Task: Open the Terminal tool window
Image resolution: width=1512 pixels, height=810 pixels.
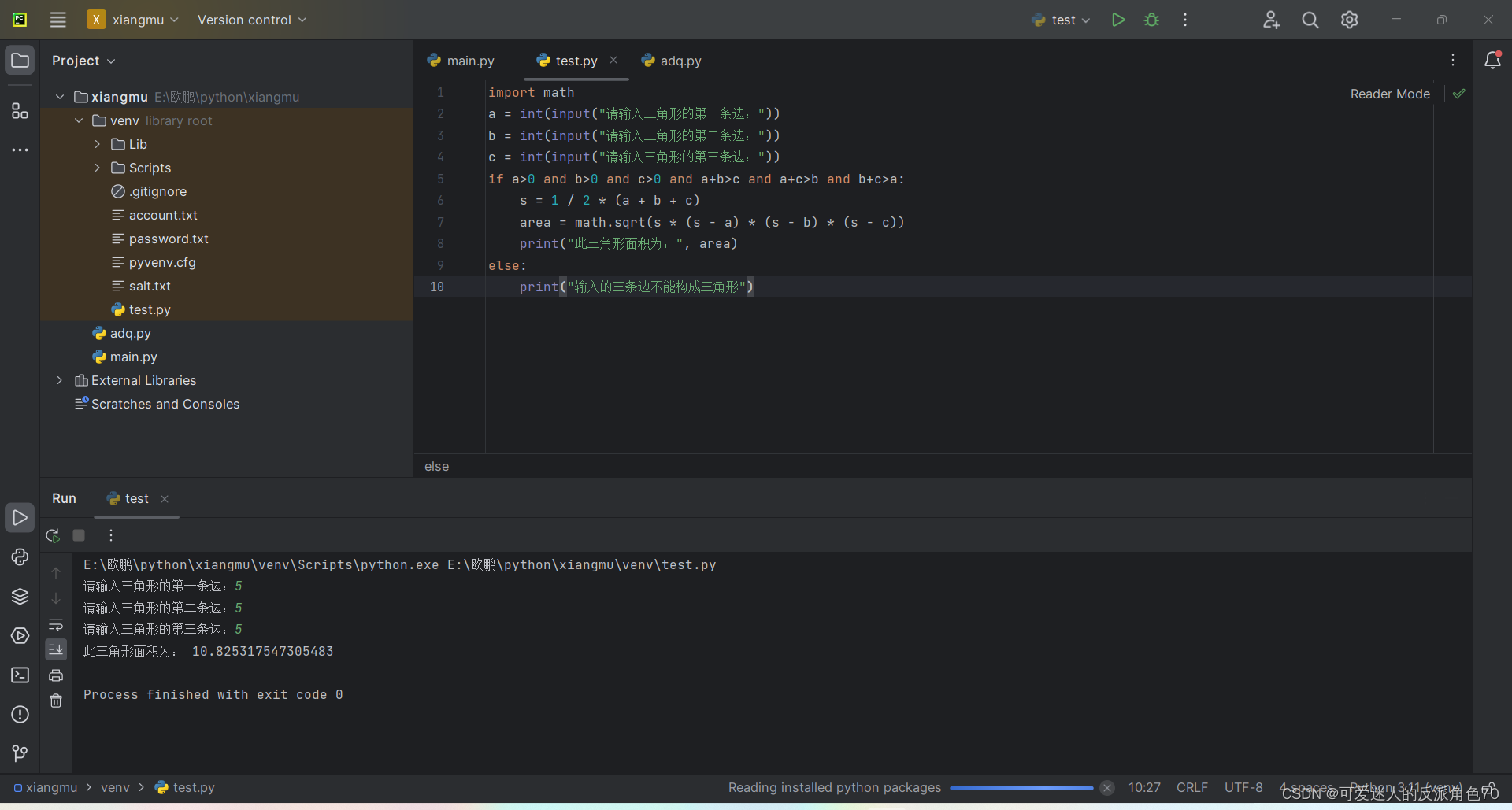Action: click(x=20, y=675)
